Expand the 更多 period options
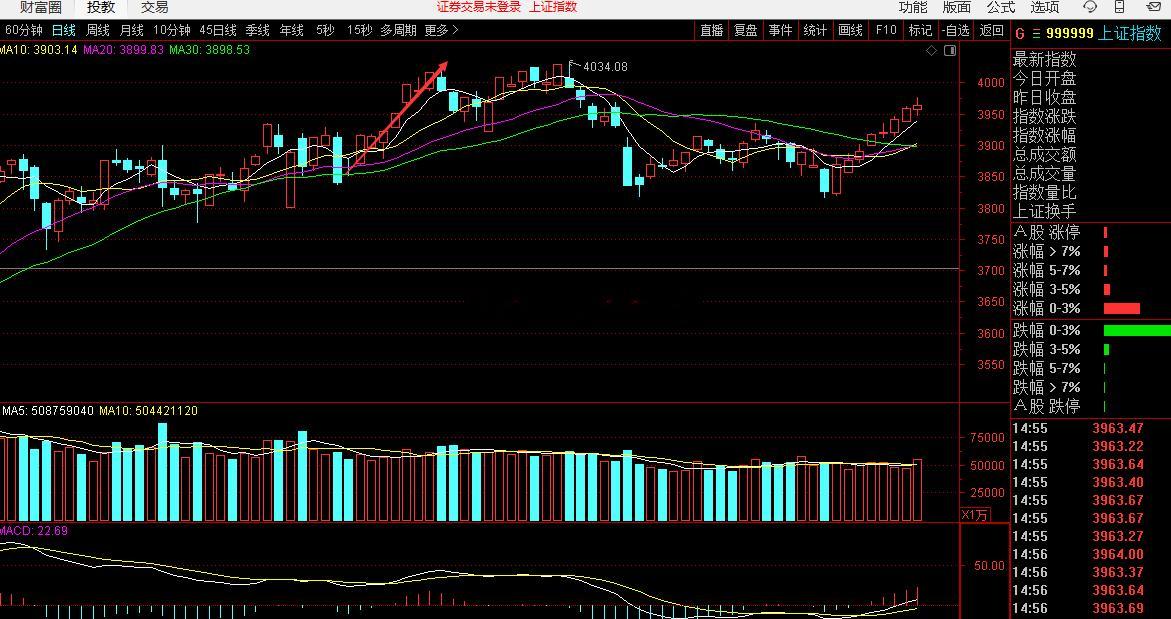Viewport: 1171px width, 619px height. [441, 31]
